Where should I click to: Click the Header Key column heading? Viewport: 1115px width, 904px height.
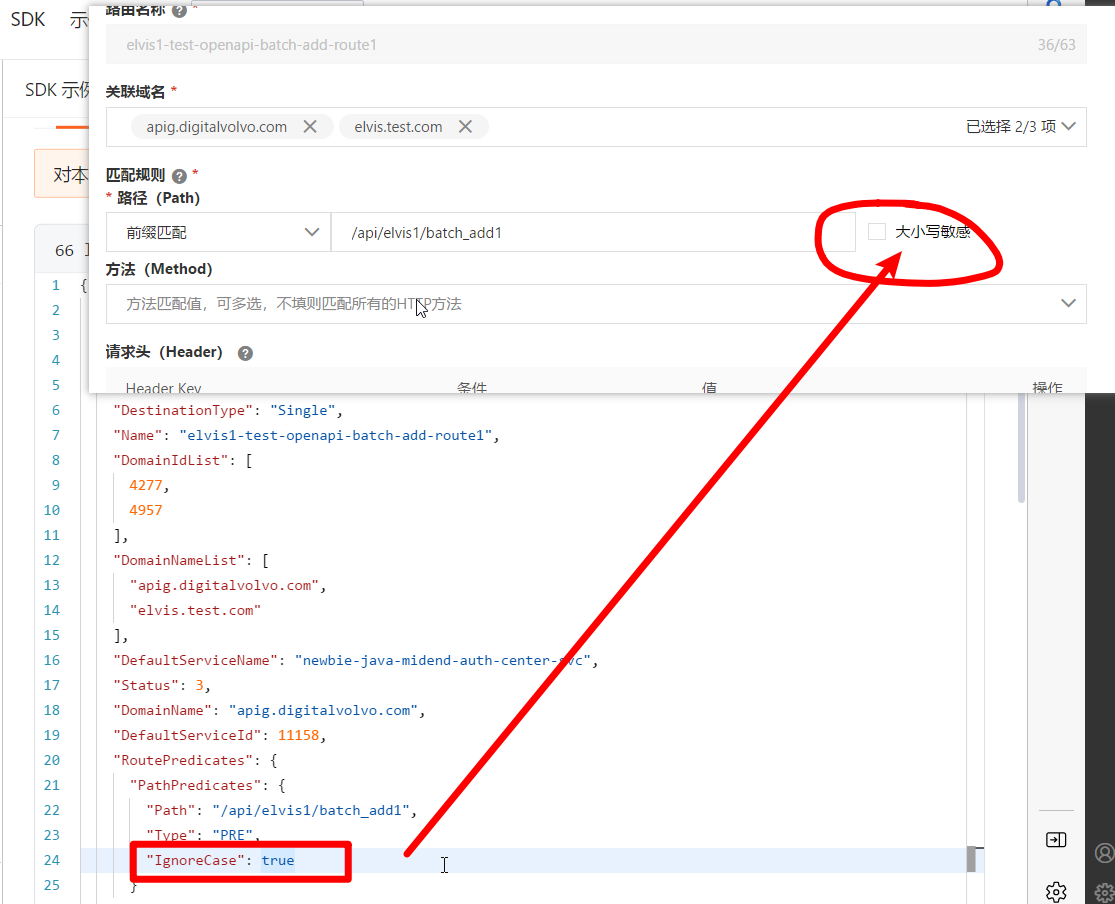(164, 388)
